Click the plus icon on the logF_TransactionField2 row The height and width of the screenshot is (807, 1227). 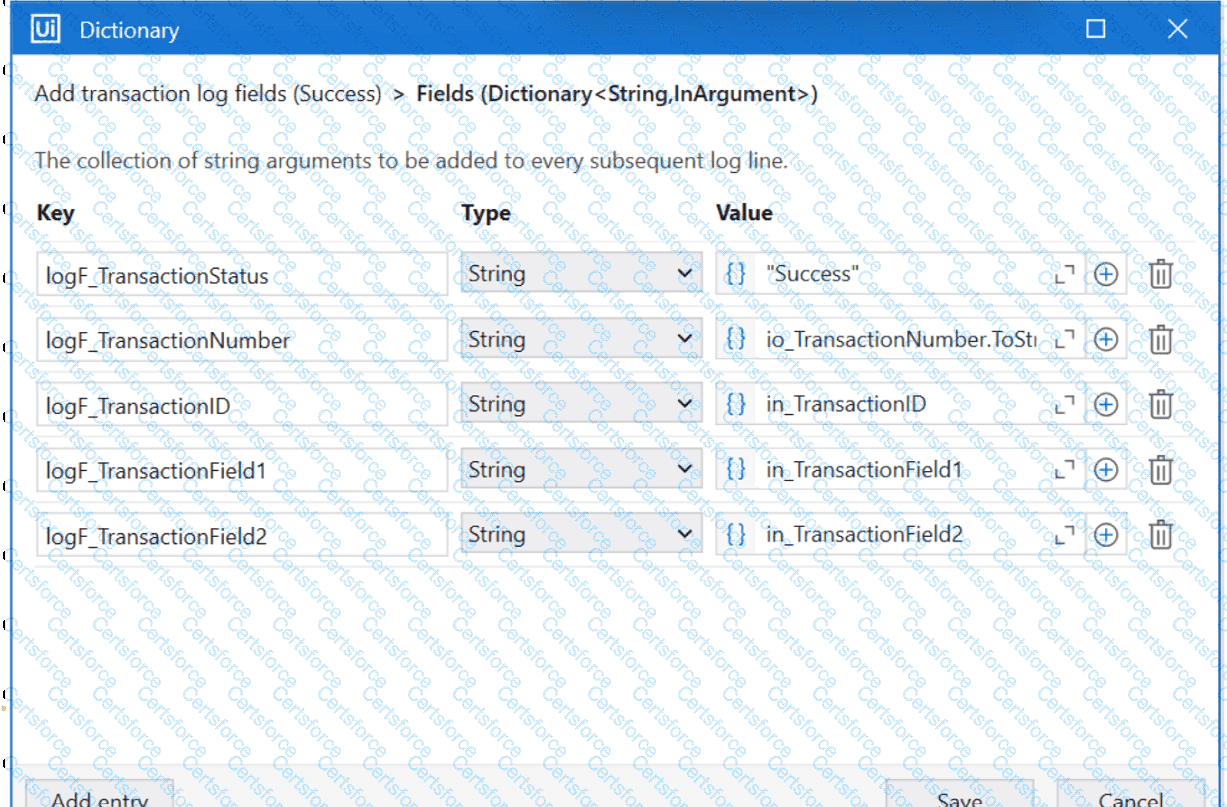1106,534
